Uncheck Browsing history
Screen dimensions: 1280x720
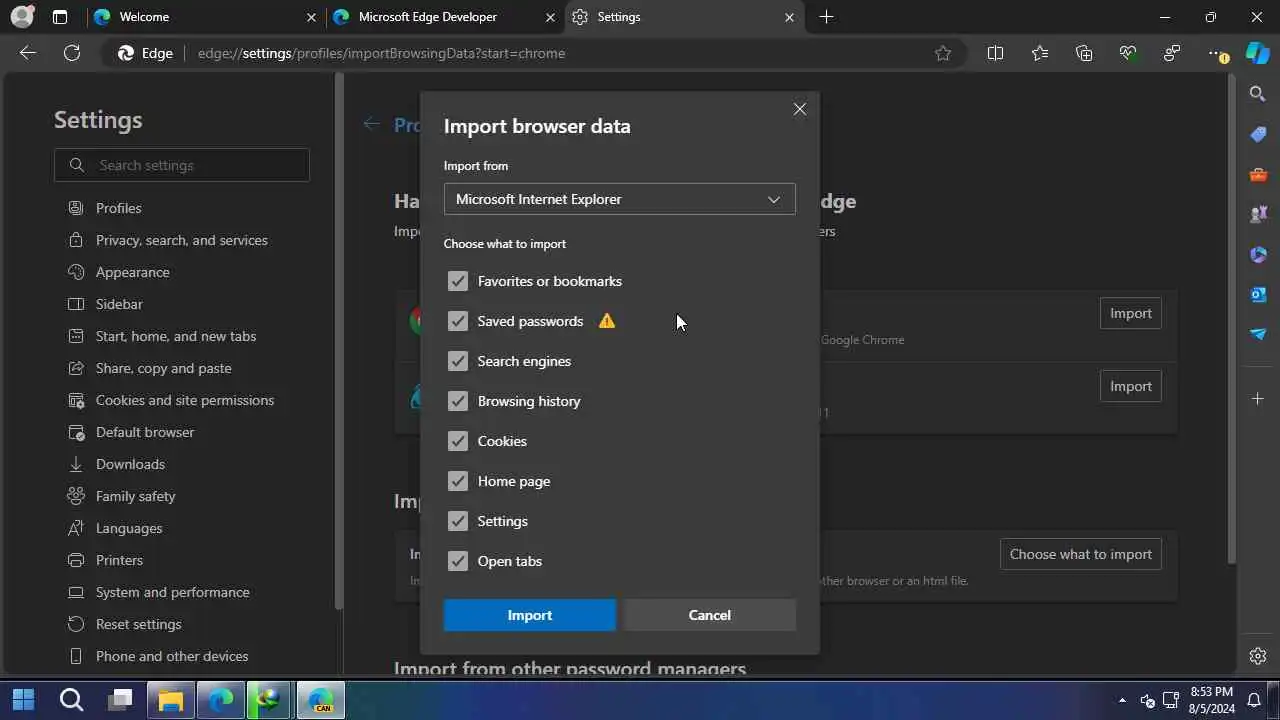458,401
